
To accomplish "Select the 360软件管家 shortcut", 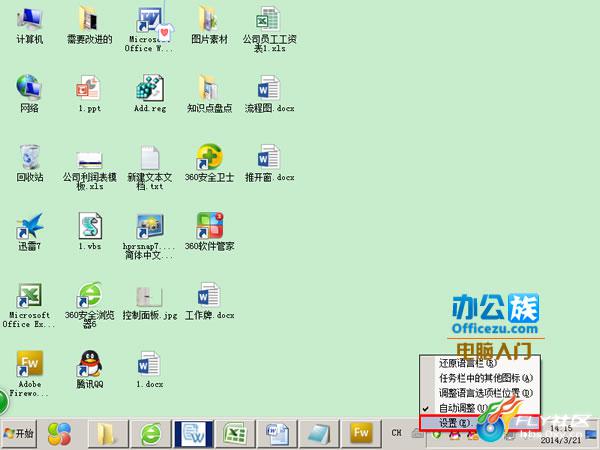I will 209,232.
